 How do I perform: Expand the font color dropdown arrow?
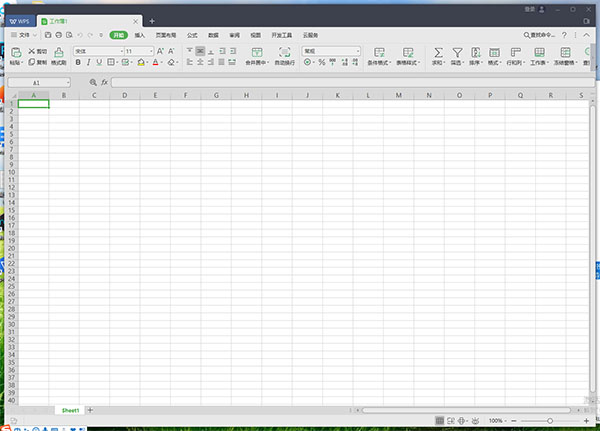pyautogui.click(x=161, y=62)
